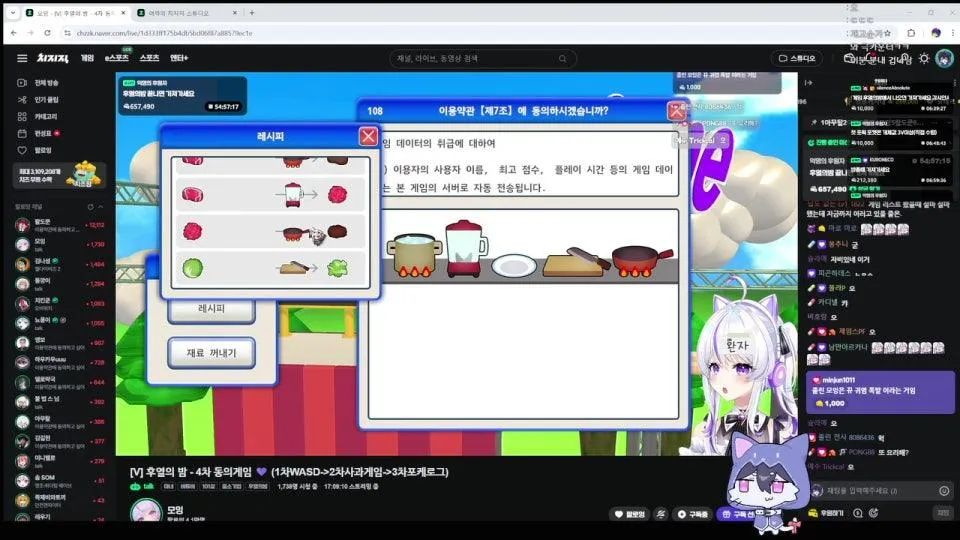Open the hamburger sidebar menu

(x=22, y=58)
